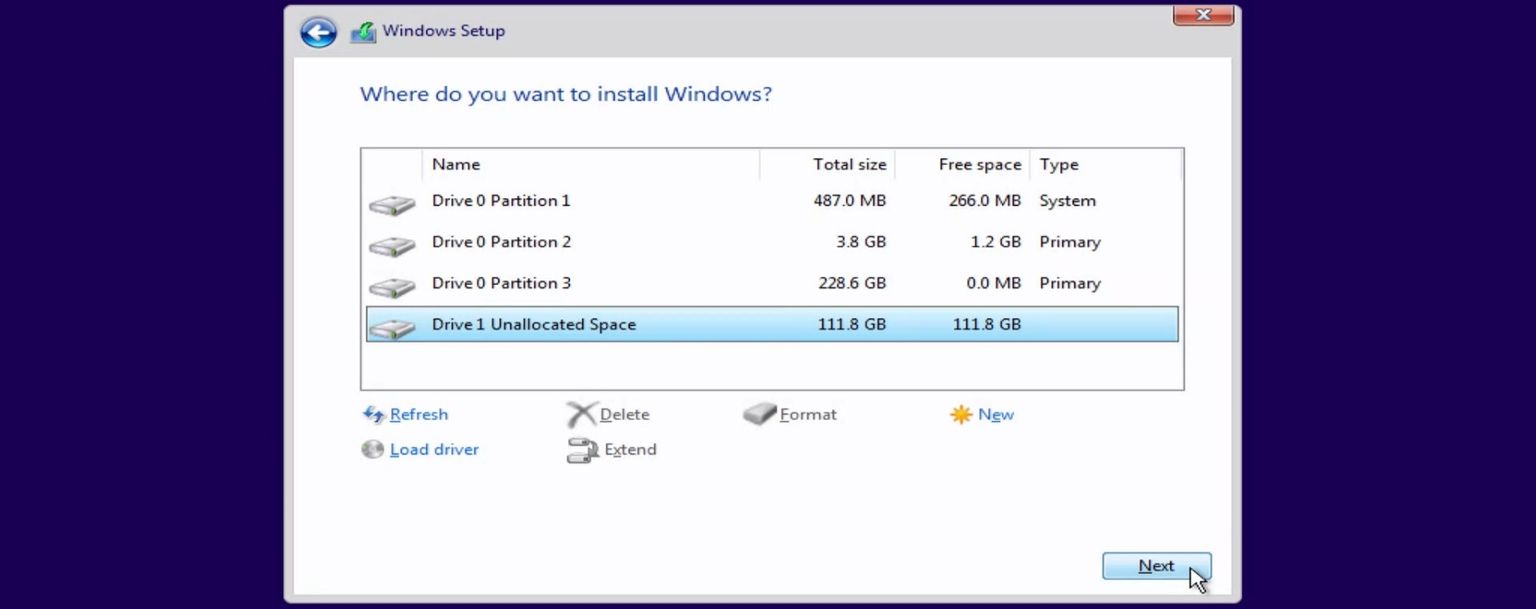Viewport: 1536px width, 609px height.
Task: Click the Name column header
Action: [x=456, y=164]
